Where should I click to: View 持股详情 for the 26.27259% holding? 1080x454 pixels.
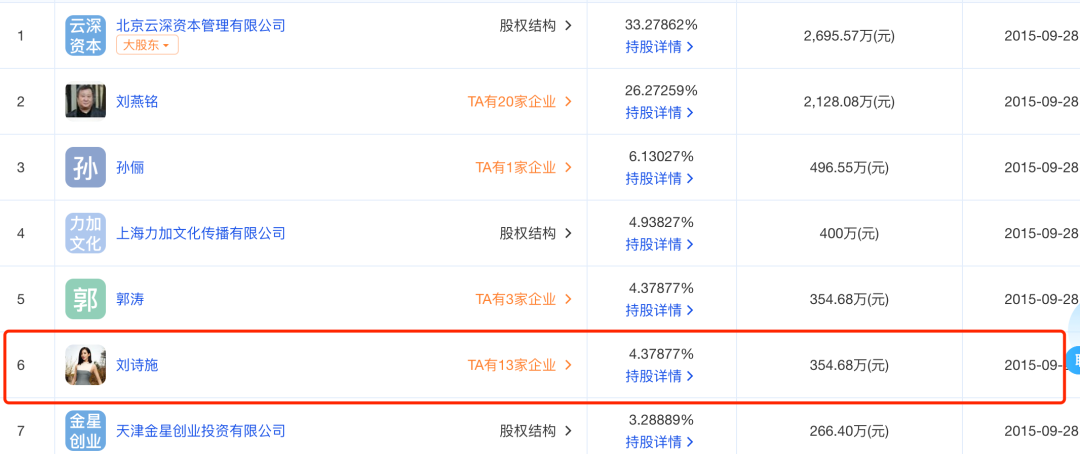coord(659,112)
